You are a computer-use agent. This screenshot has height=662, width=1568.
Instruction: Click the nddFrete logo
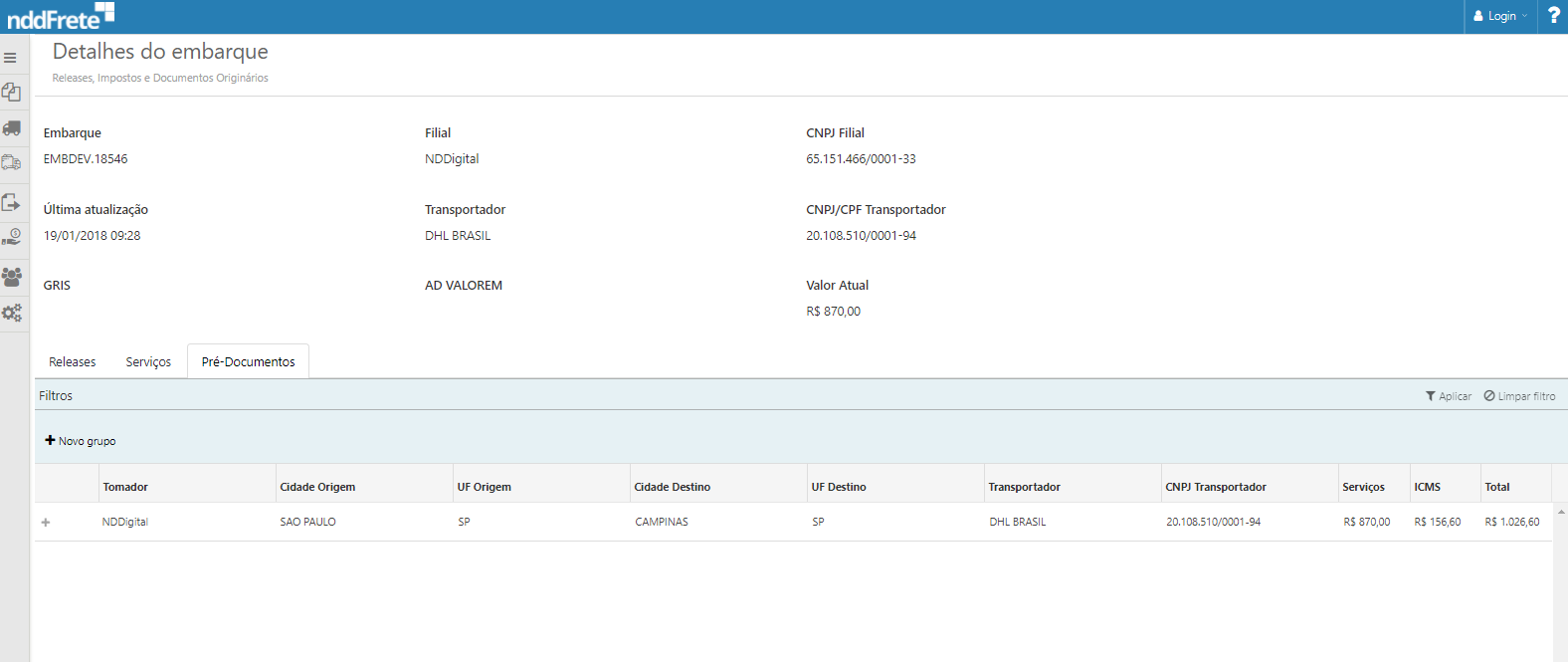coord(60,17)
